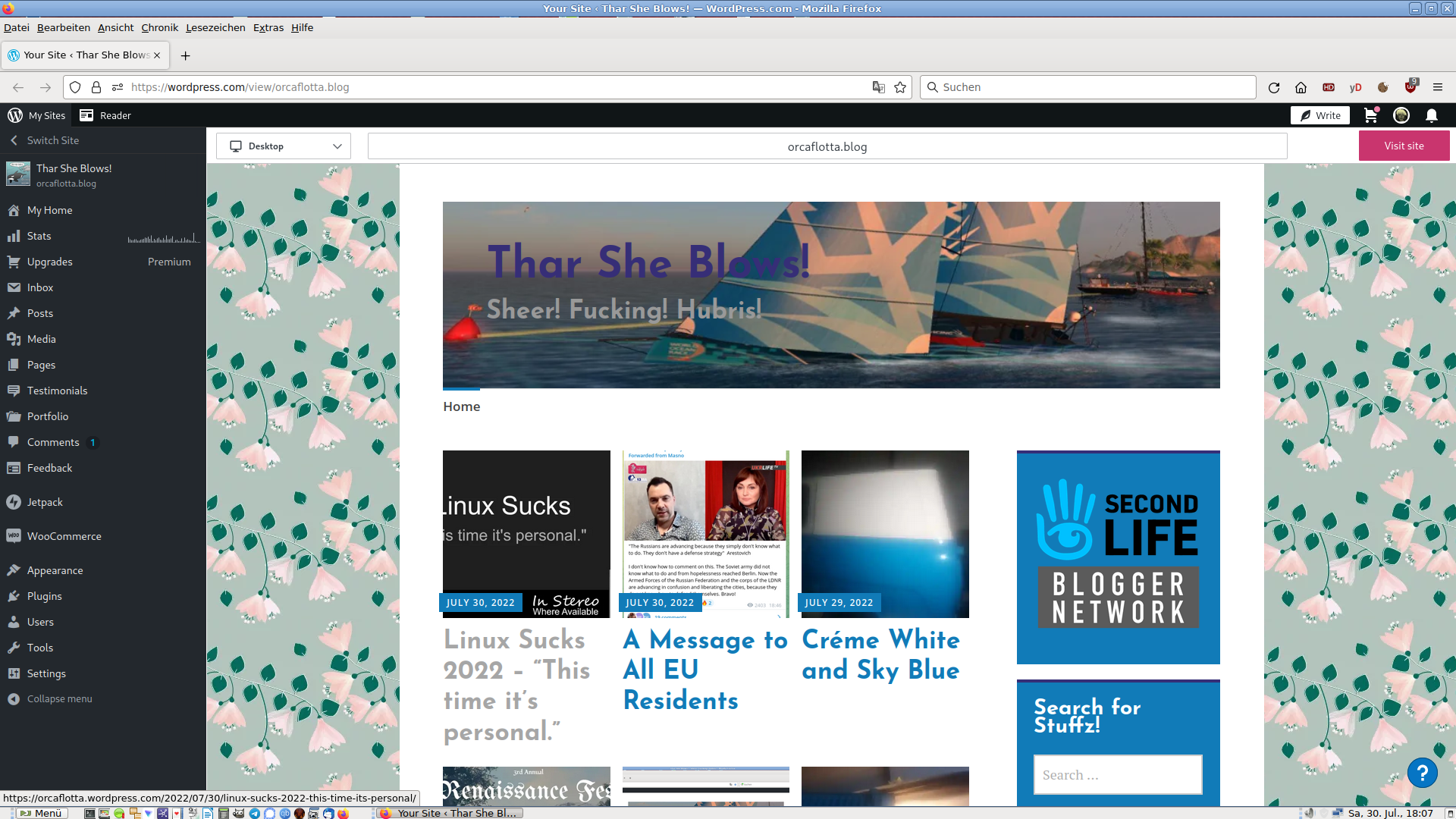Click the Search for Stuffz input field
The width and height of the screenshot is (1456, 819).
pos(1117,774)
